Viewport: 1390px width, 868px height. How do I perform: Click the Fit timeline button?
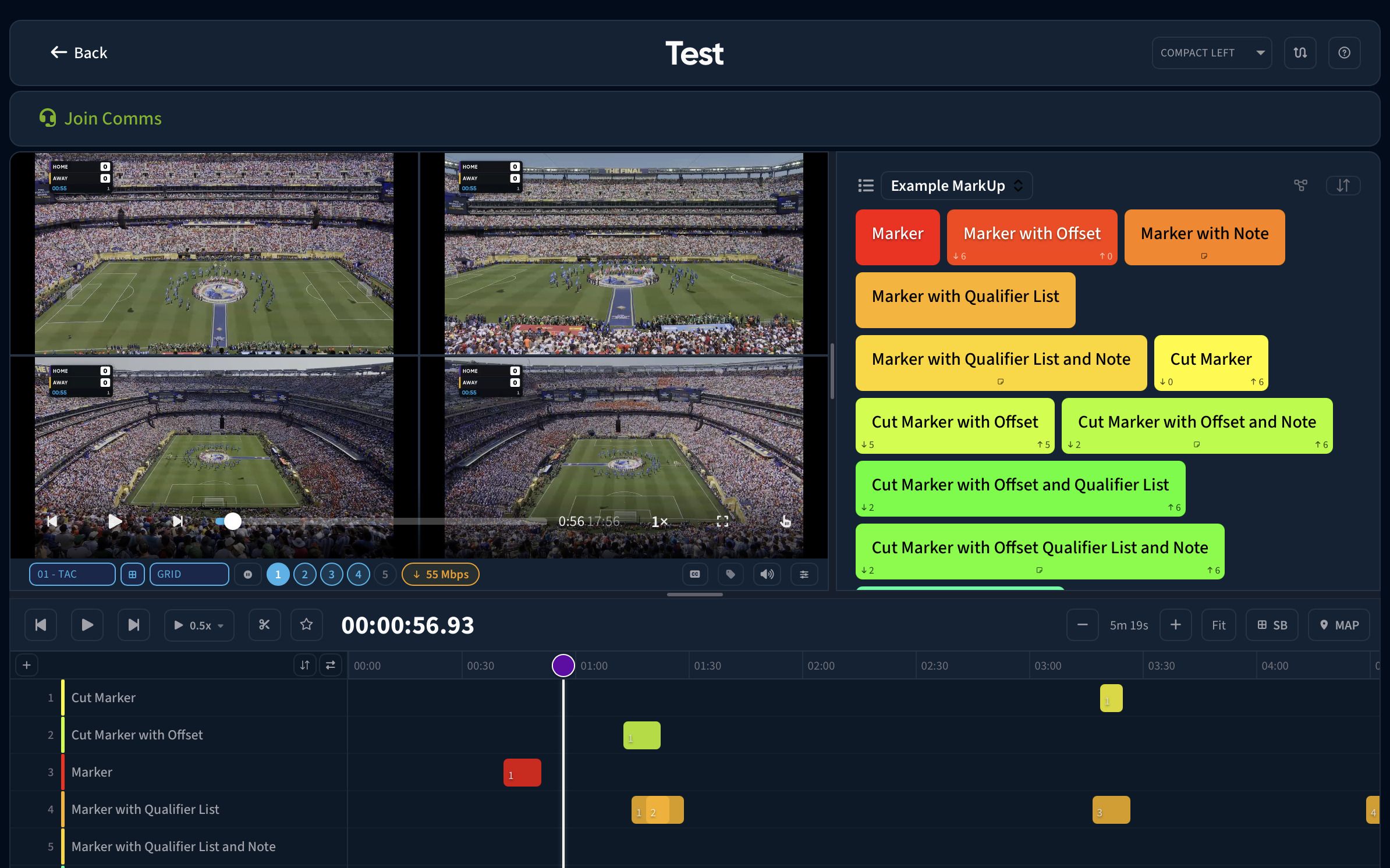pos(1218,625)
